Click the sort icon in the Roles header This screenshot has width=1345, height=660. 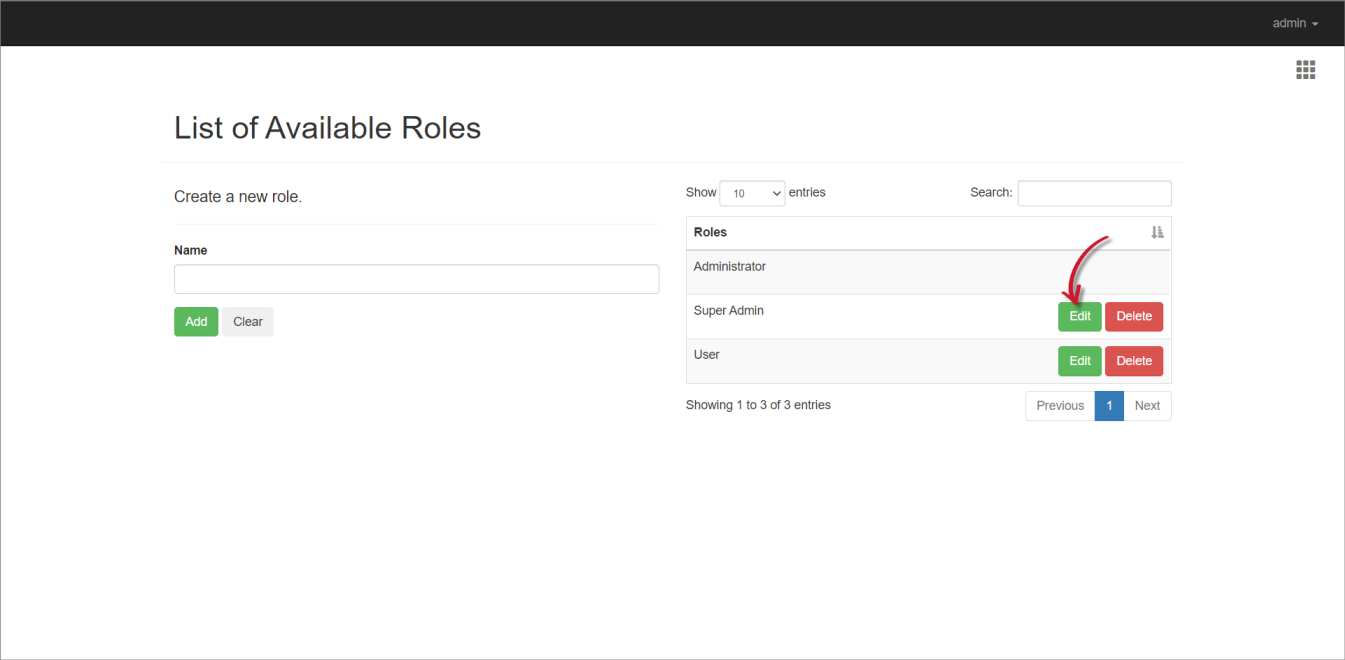coord(1157,232)
